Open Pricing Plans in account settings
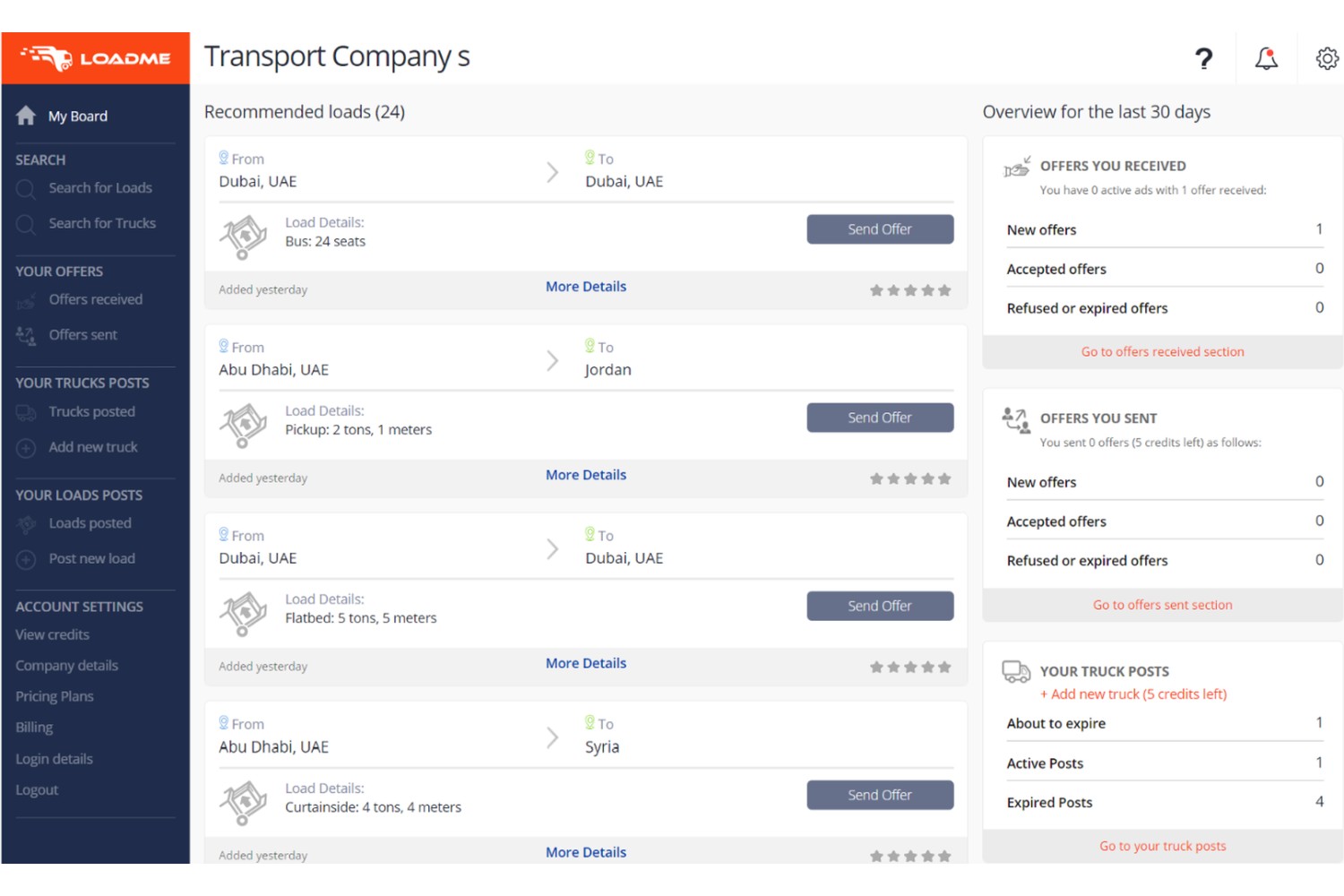This screenshot has width=1344, height=896. pos(55,696)
